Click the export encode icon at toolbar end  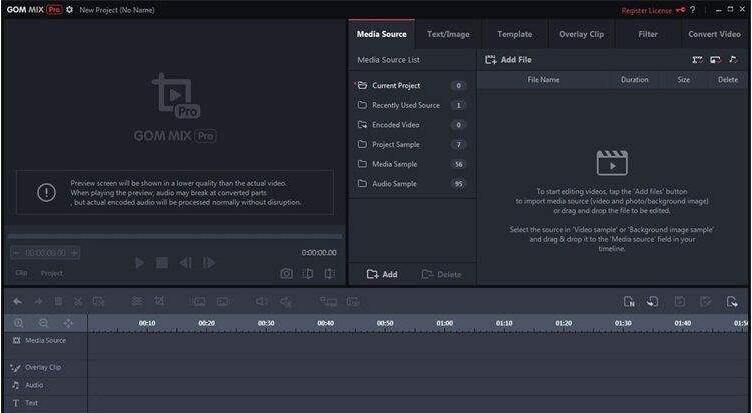(732, 302)
